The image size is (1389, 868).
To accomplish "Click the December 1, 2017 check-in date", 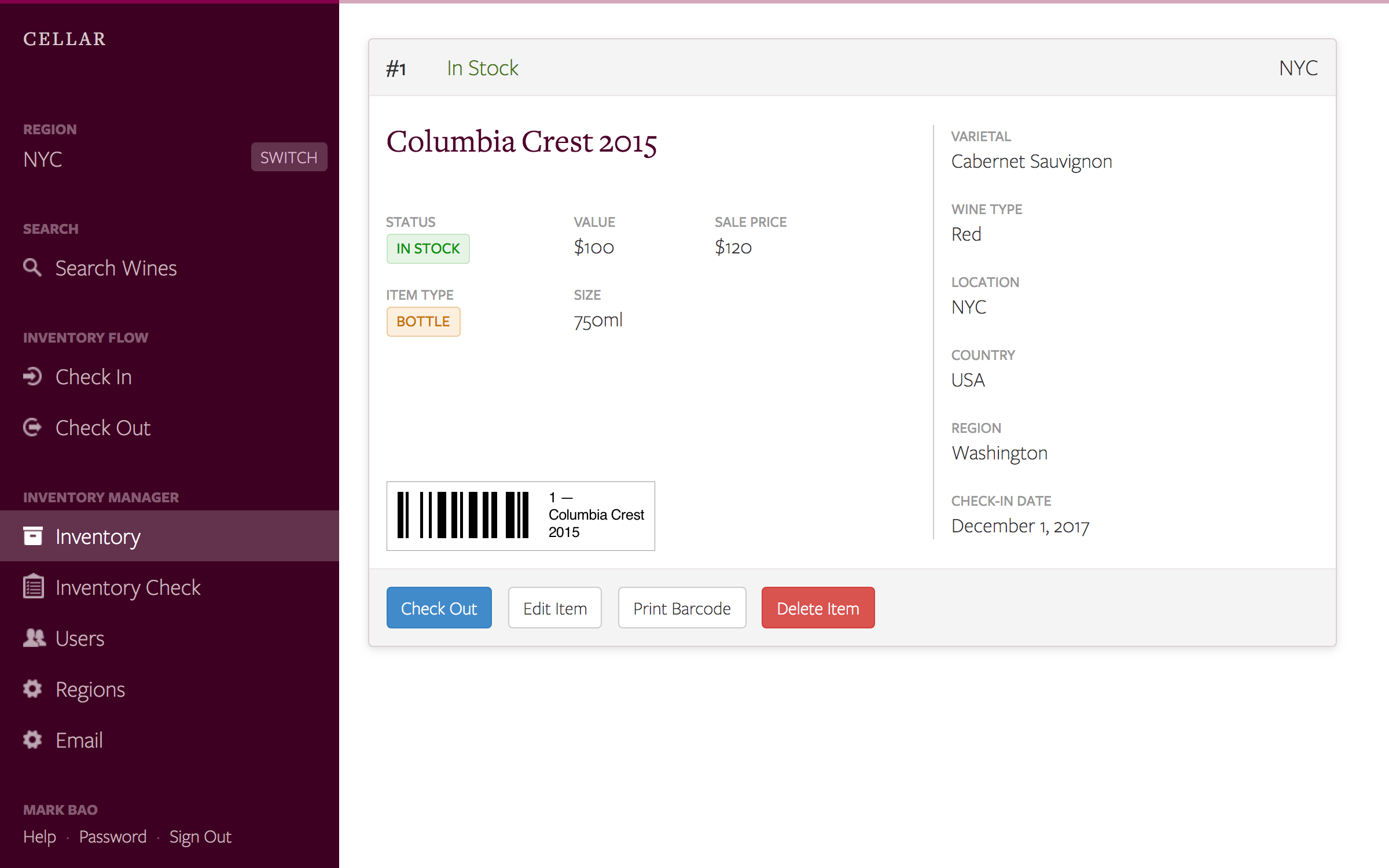I will click(1020, 526).
